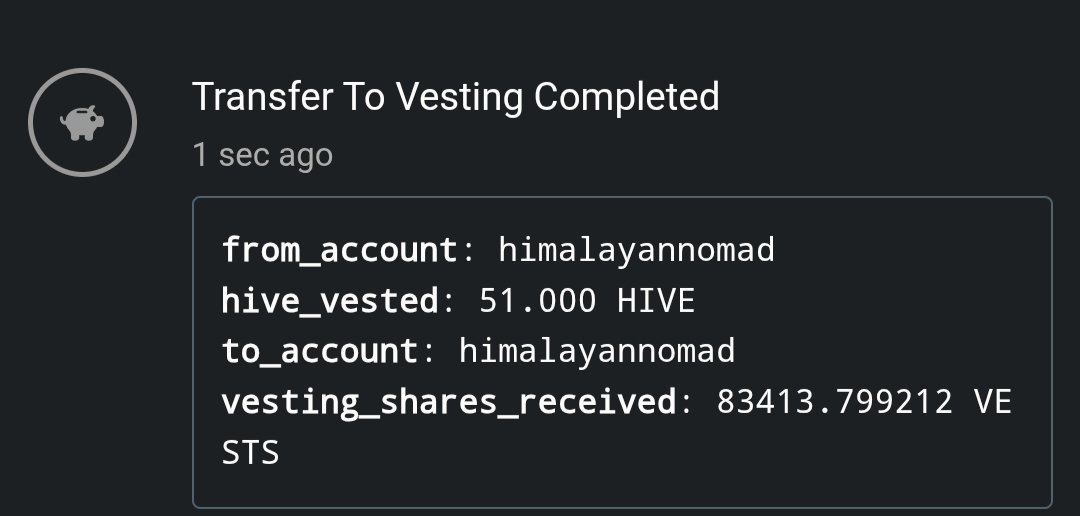Image resolution: width=1080 pixels, height=516 pixels.
Task: Click the hive_vested field label
Action: point(329,300)
